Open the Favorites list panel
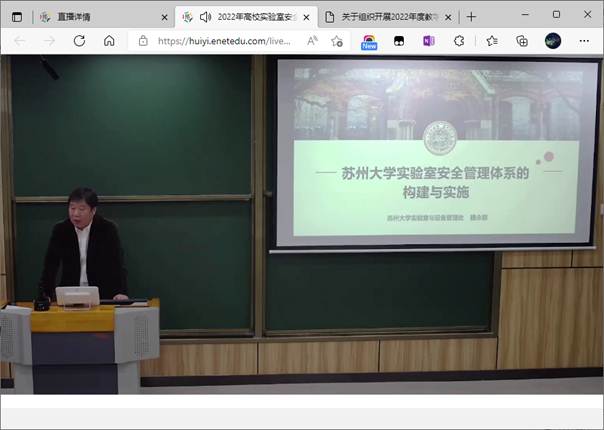Viewport: 604px width, 430px height. click(x=491, y=41)
